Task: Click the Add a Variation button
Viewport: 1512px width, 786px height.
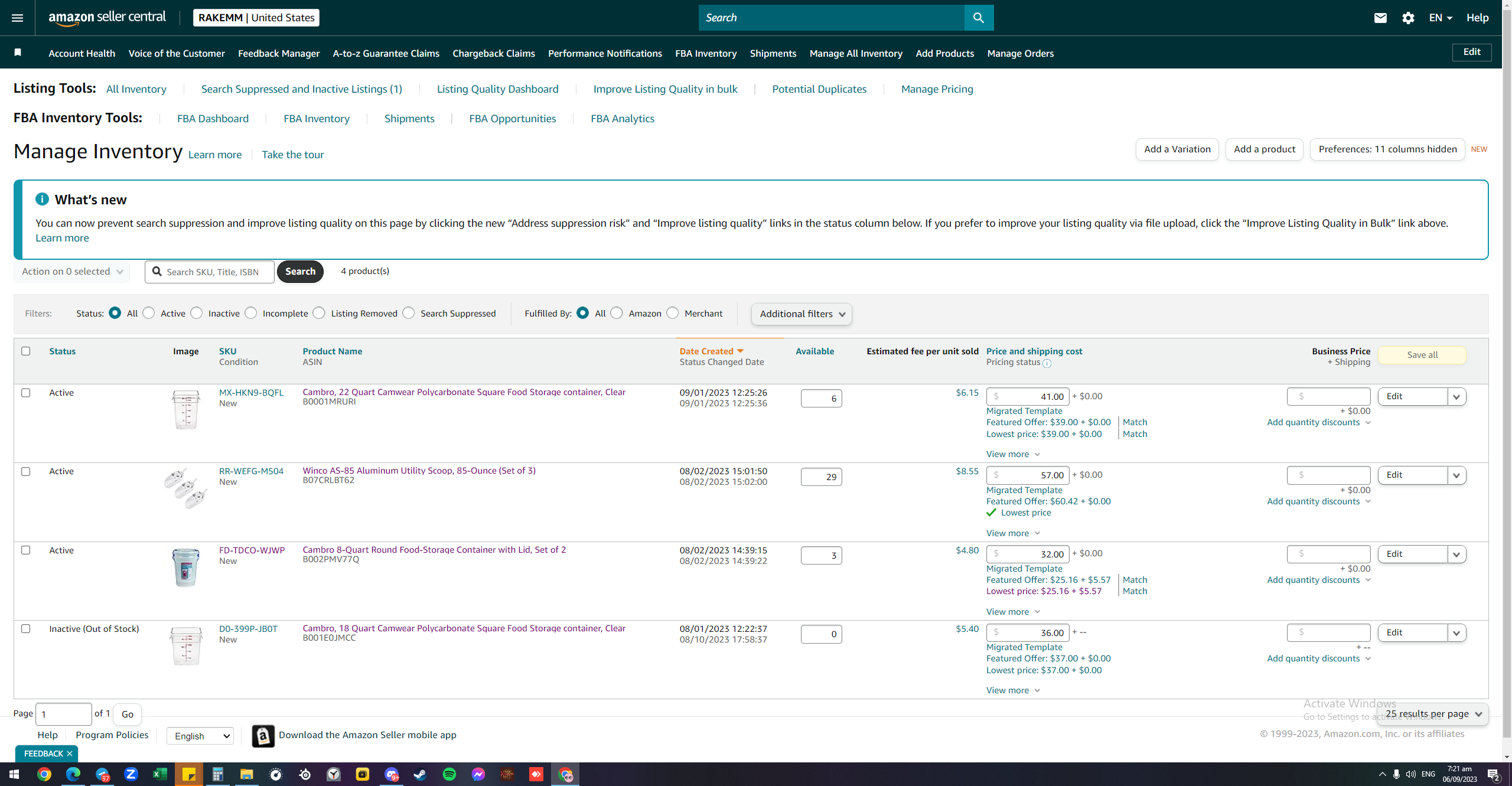Action: (1177, 149)
